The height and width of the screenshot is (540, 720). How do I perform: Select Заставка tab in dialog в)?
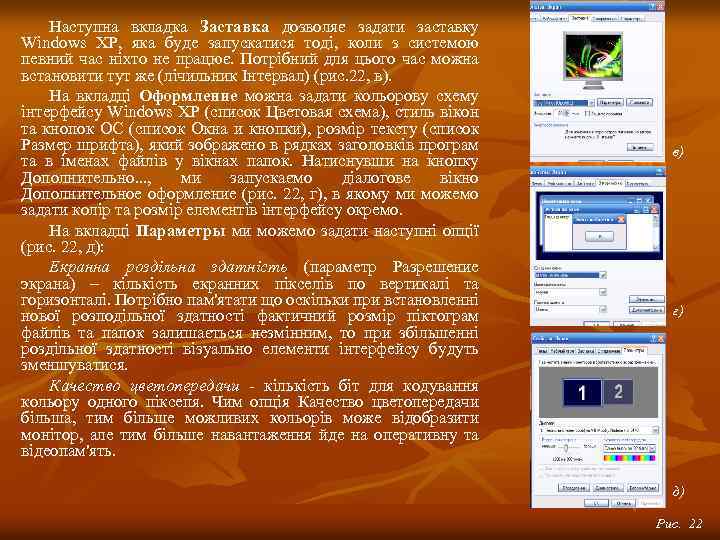point(579,18)
